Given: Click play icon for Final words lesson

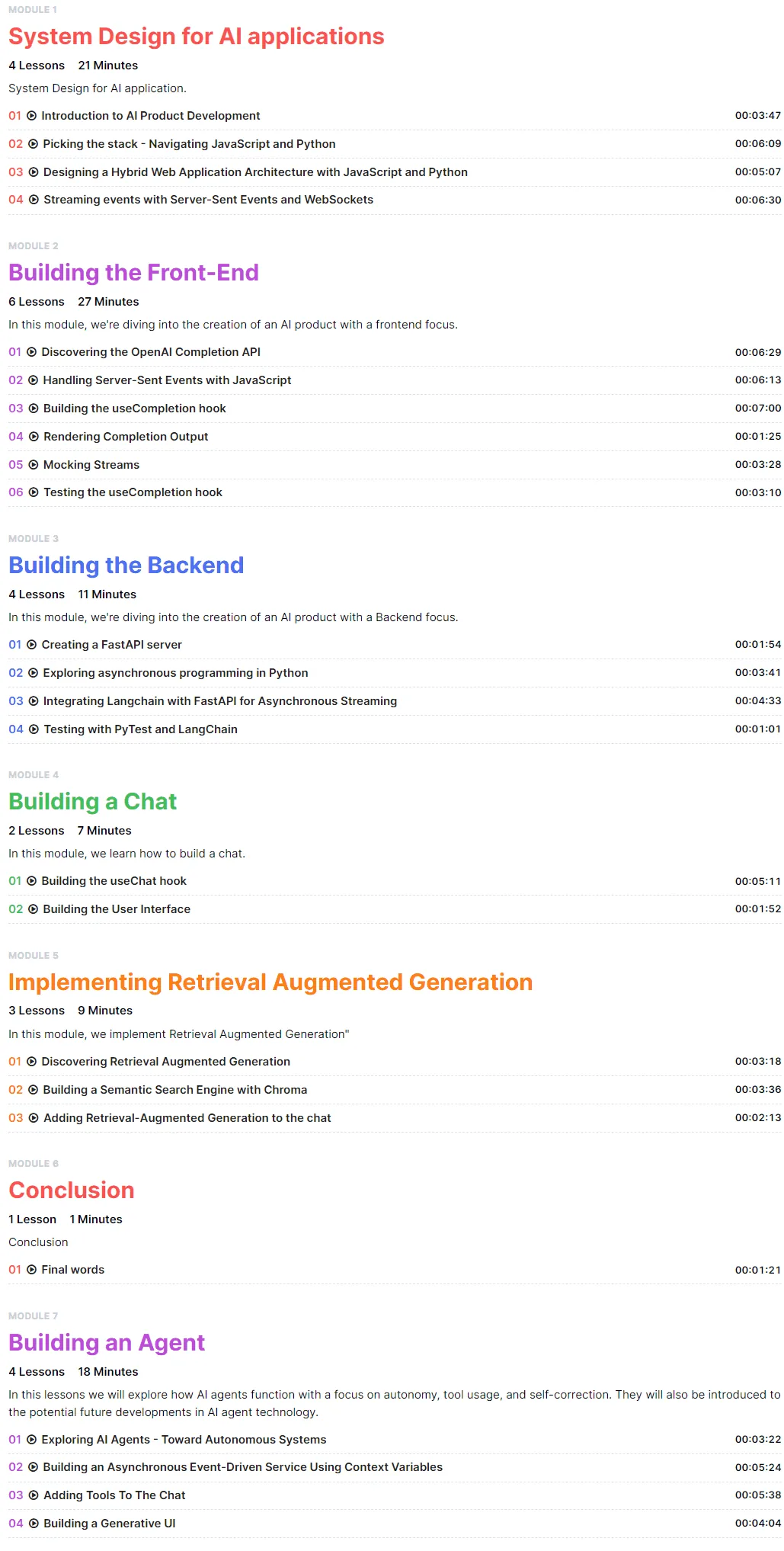Looking at the screenshot, I should 31,1270.
